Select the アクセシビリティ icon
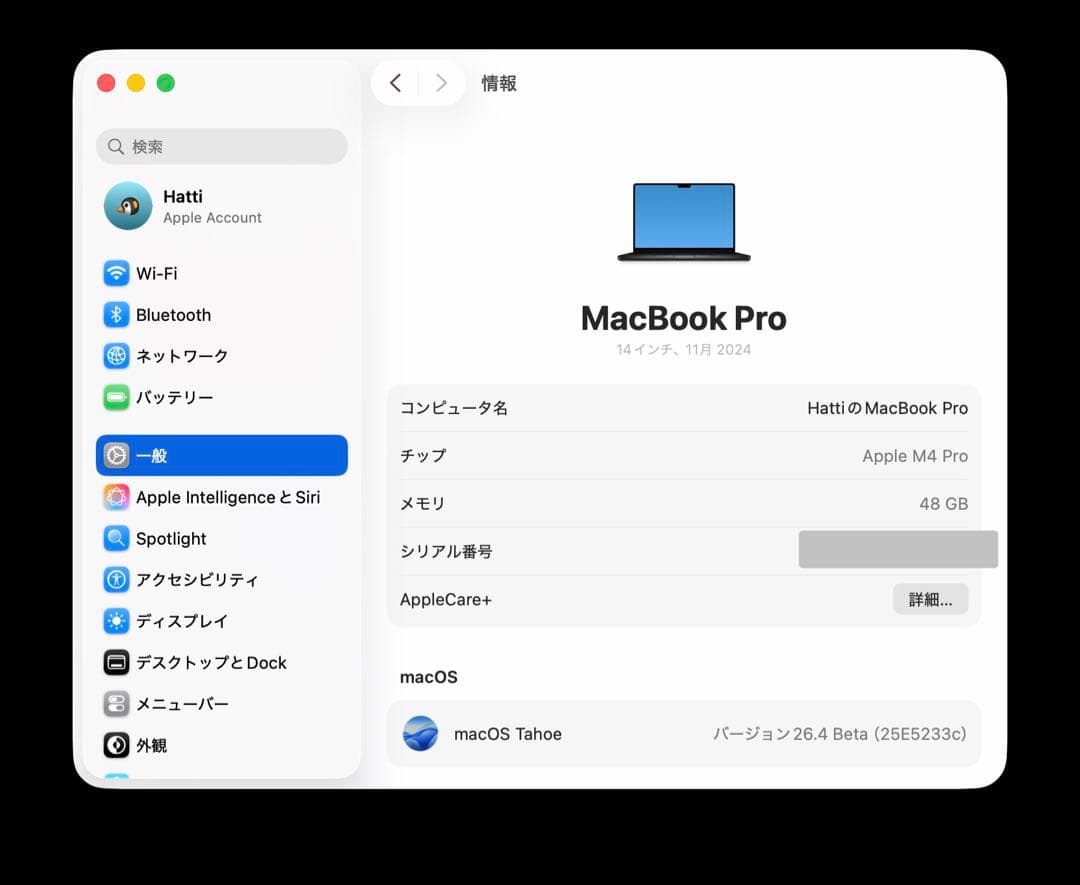Viewport: 1080px width, 885px height. [116, 580]
